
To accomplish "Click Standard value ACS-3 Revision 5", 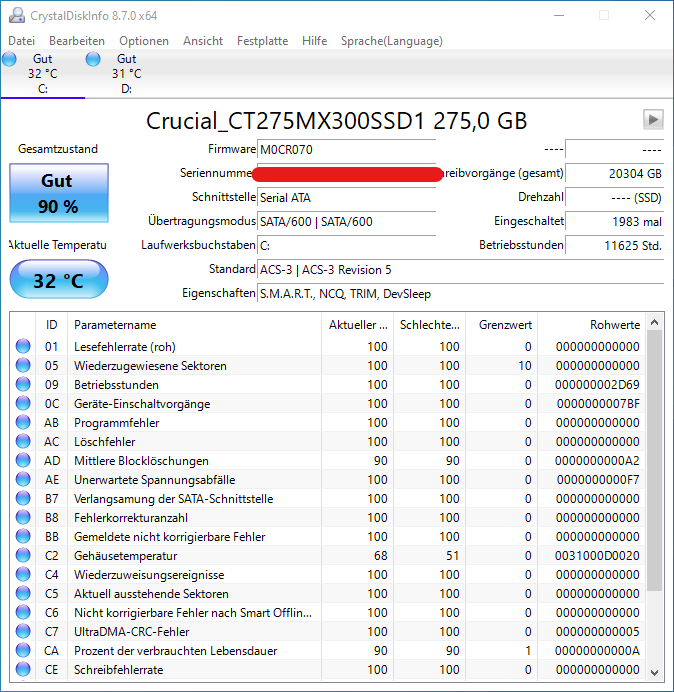I will click(x=460, y=270).
